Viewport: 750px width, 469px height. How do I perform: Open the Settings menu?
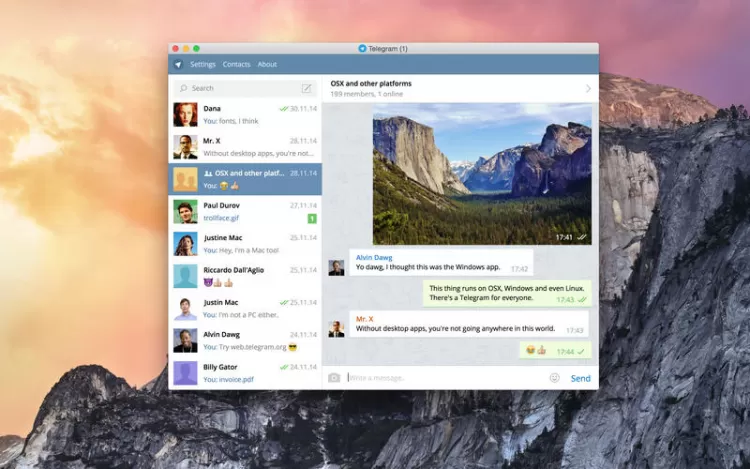pos(203,64)
